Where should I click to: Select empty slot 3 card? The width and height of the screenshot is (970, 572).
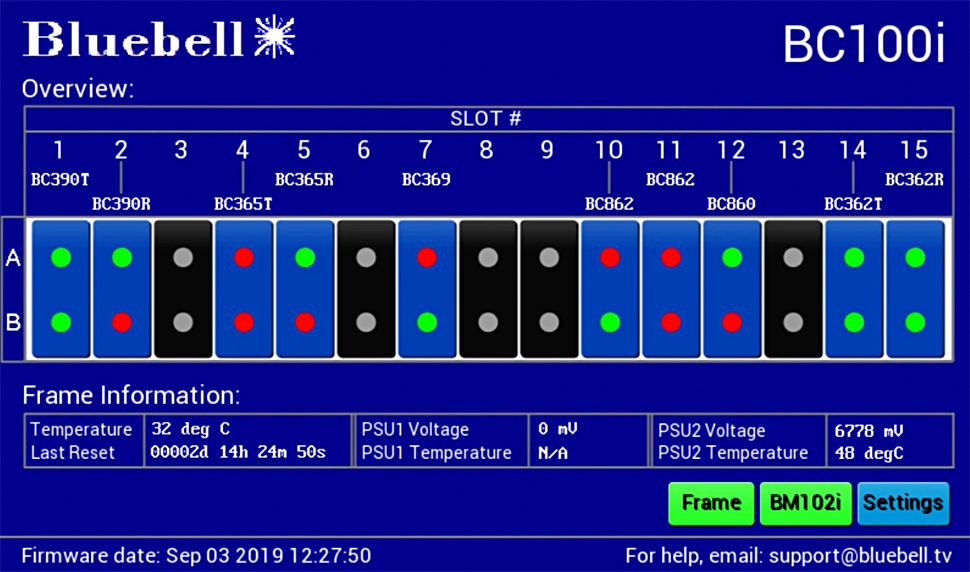pos(182,289)
